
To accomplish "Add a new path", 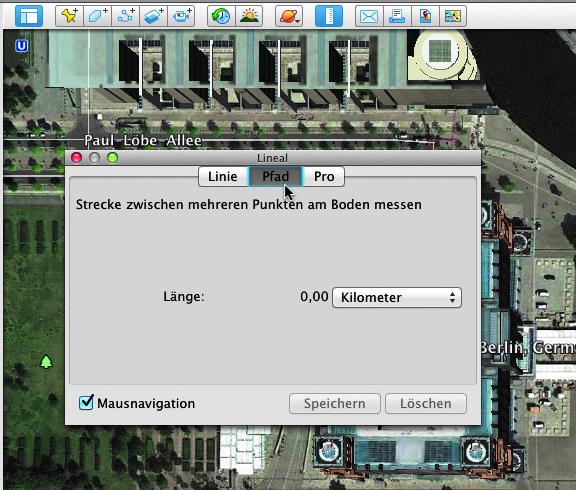I will (x=126, y=16).
